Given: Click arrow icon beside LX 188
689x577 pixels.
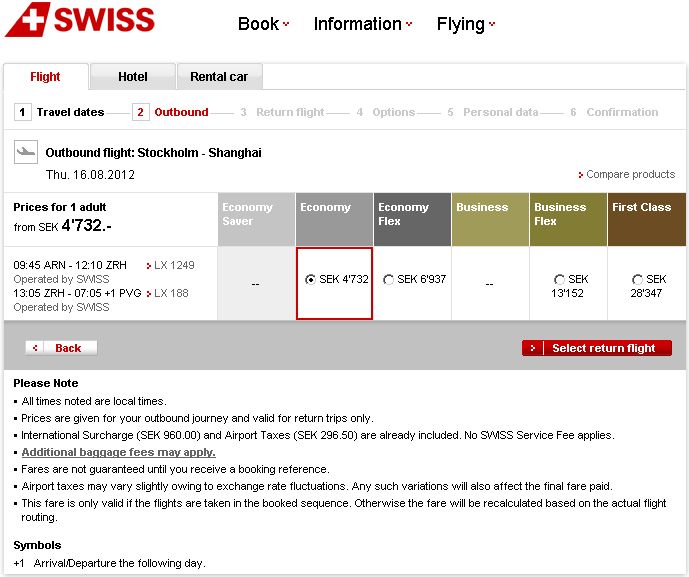Looking at the screenshot, I should [149, 293].
